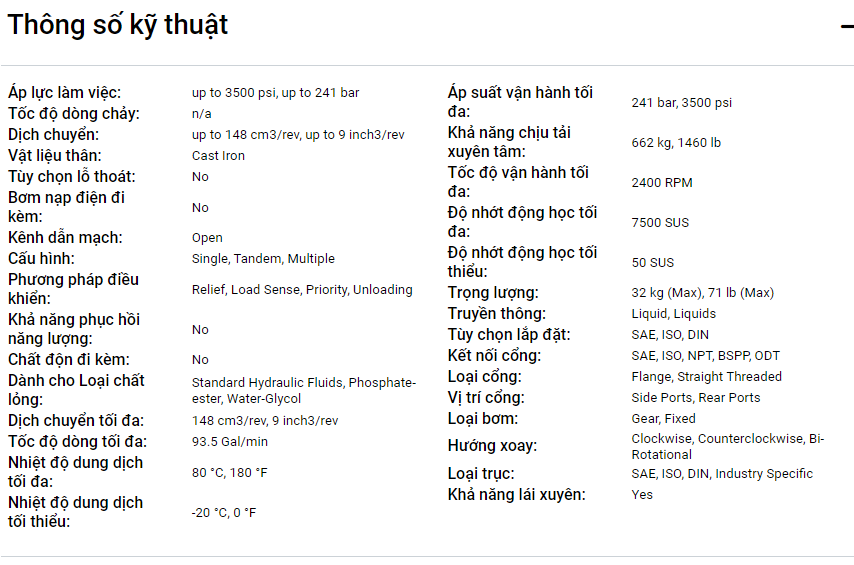Click the Tốc độ dòng chảy label
This screenshot has height=565, width=854.
[x=74, y=114]
